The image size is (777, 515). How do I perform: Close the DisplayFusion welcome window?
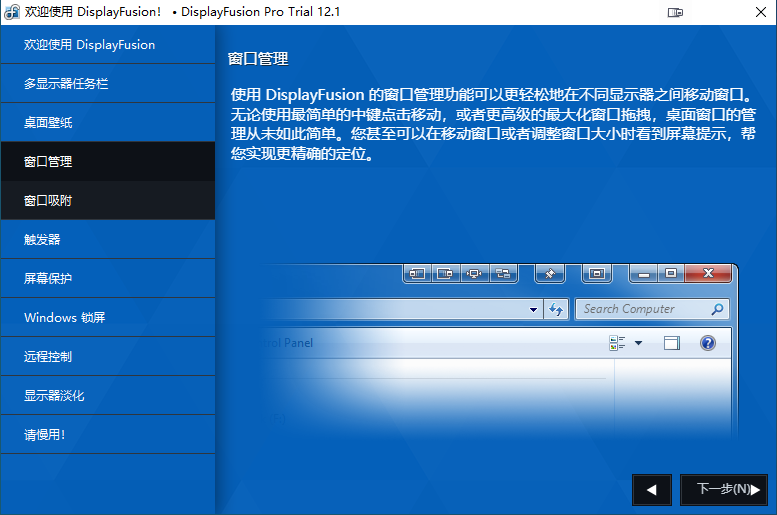coord(761,12)
